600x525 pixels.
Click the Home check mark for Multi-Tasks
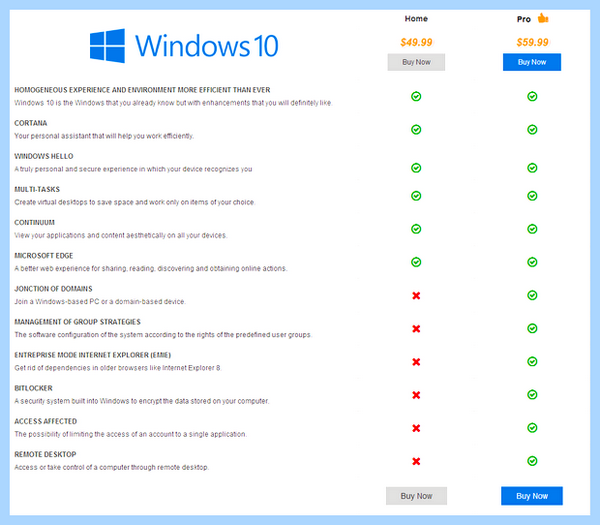416,196
